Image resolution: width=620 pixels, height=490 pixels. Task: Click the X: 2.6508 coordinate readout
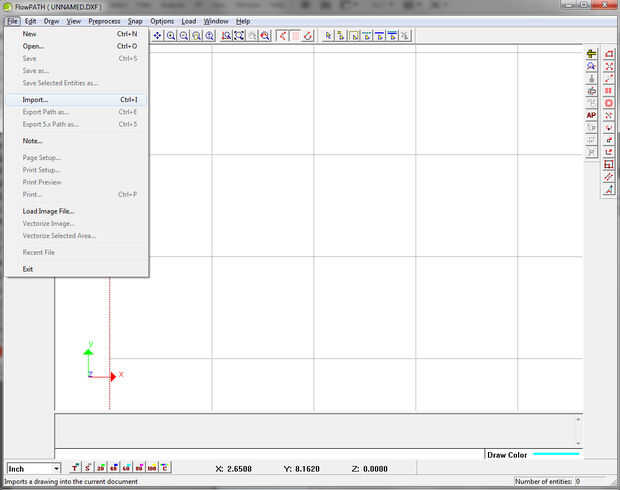point(234,469)
